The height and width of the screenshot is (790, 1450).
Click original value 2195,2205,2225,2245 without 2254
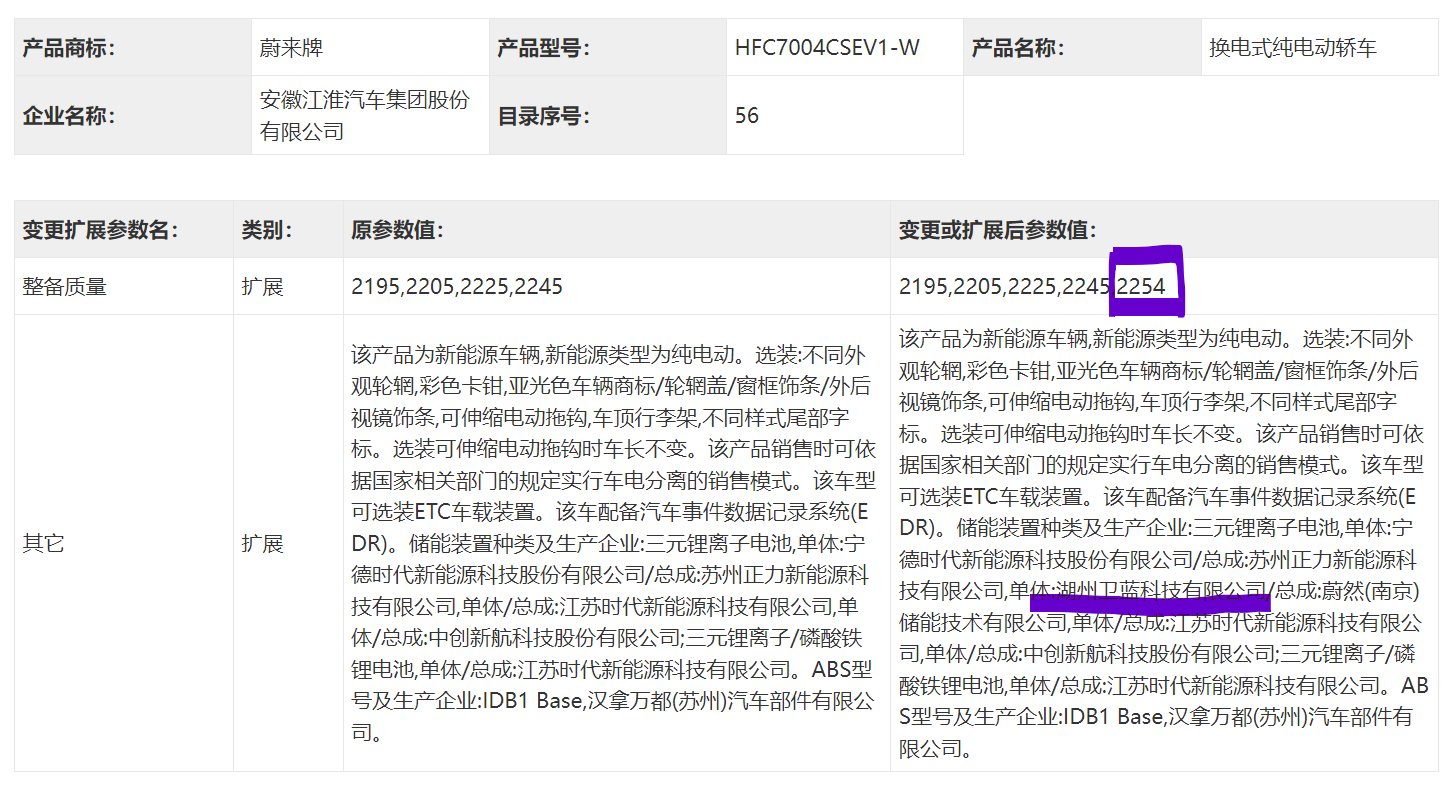457,287
